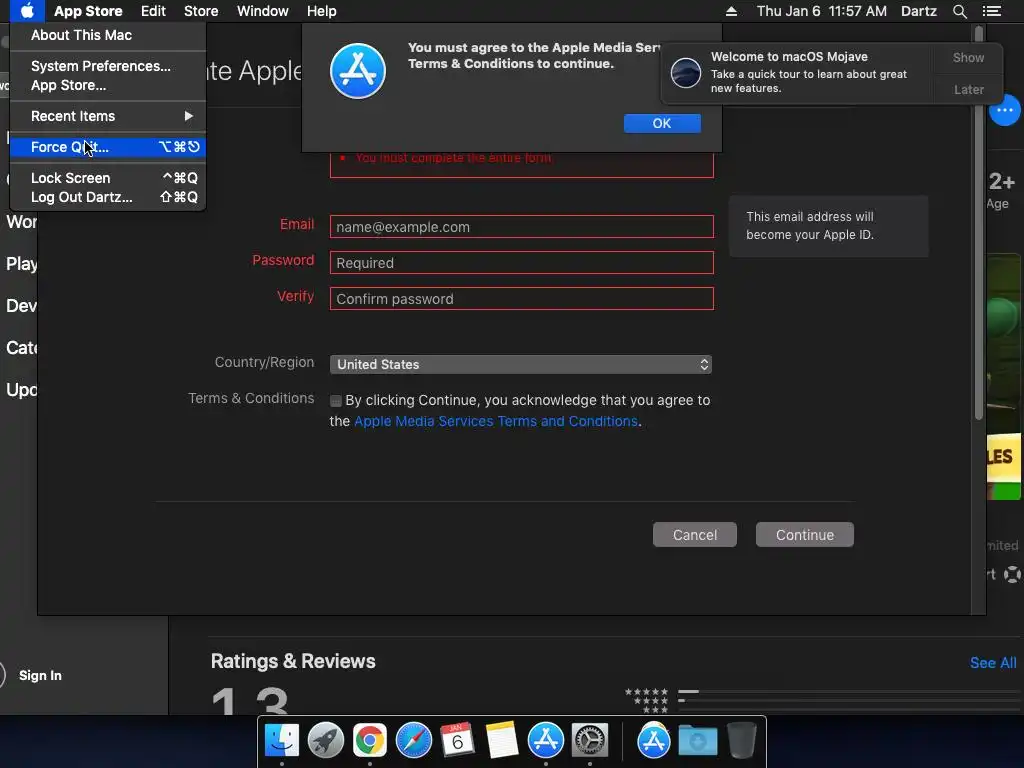This screenshot has height=768, width=1024.
Task: Select Lock Screen menu item
Action: click(108, 178)
